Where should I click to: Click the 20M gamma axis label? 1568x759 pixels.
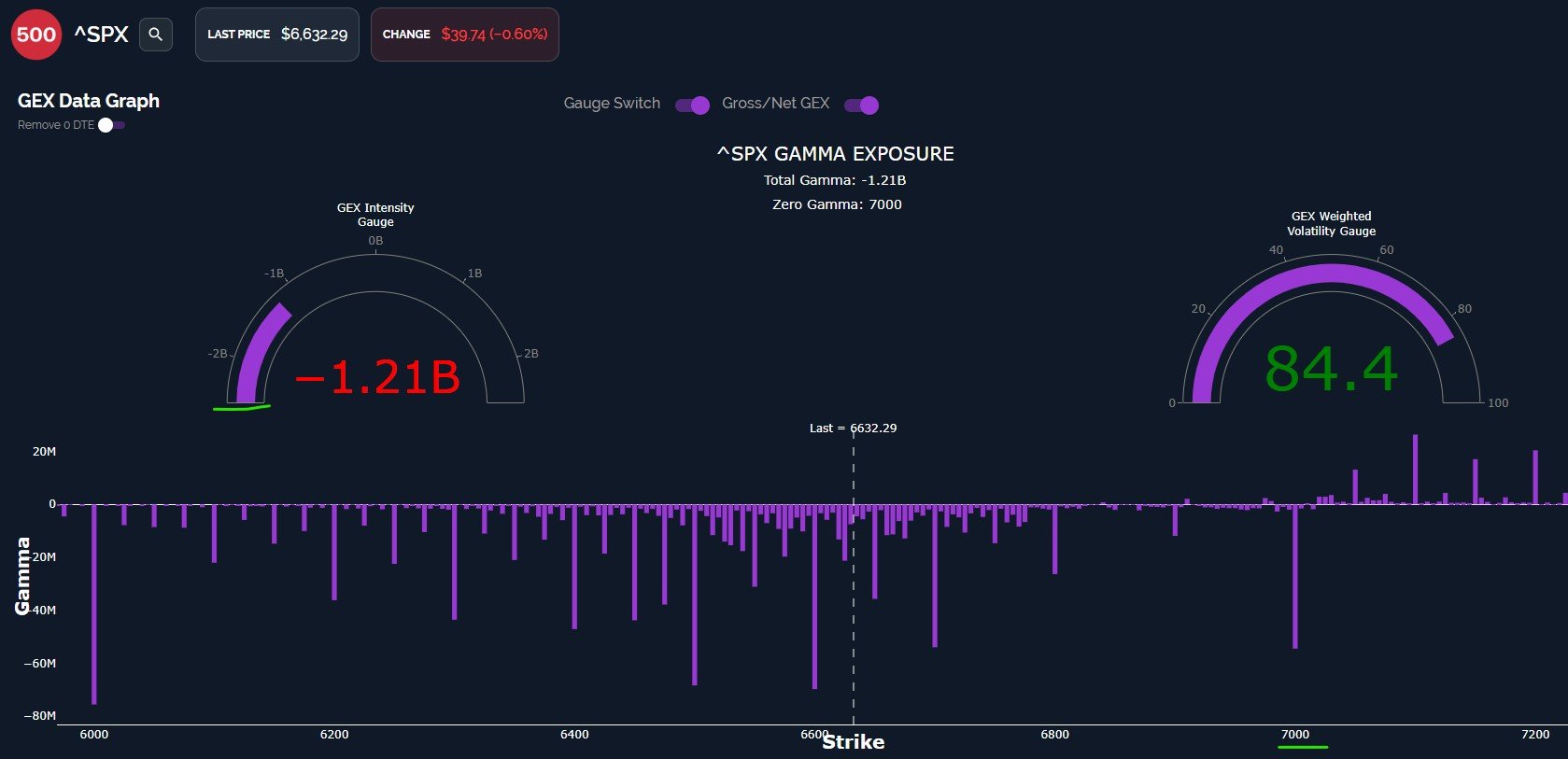[x=44, y=452]
